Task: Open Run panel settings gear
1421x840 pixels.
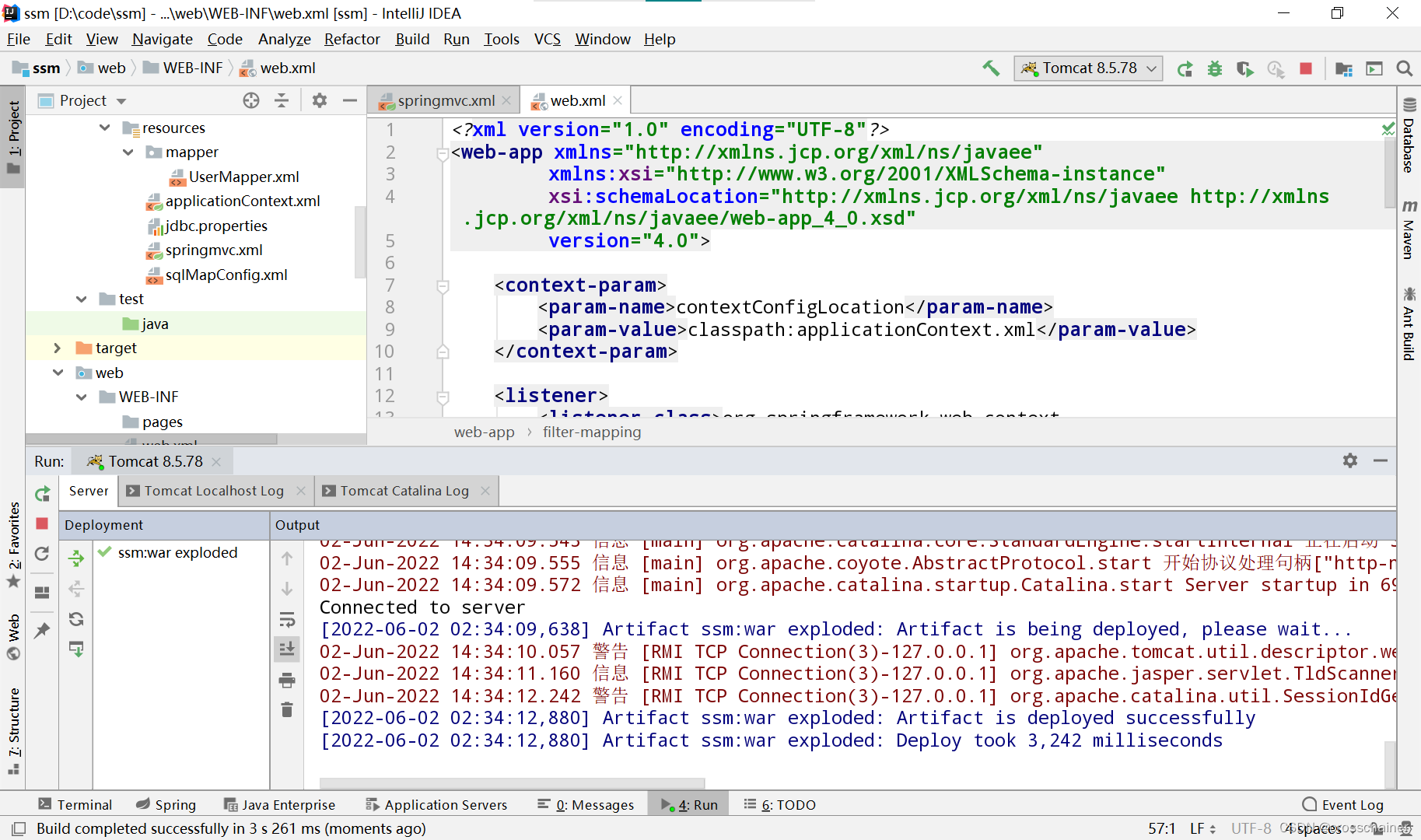Action: [x=1350, y=460]
